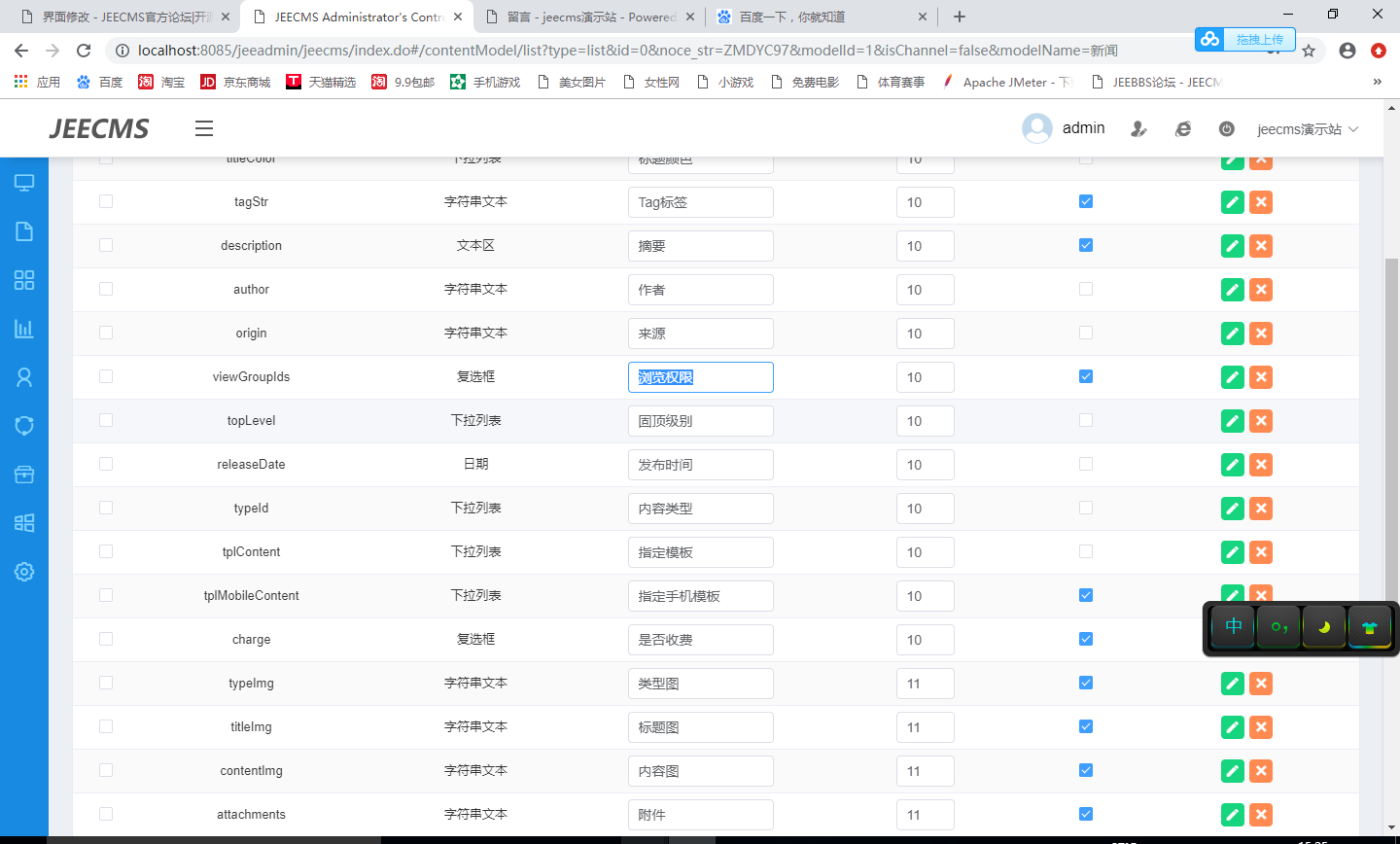Image resolution: width=1400 pixels, height=844 pixels.
Task: Select the row checkbox for releaseDate
Action: 106,464
